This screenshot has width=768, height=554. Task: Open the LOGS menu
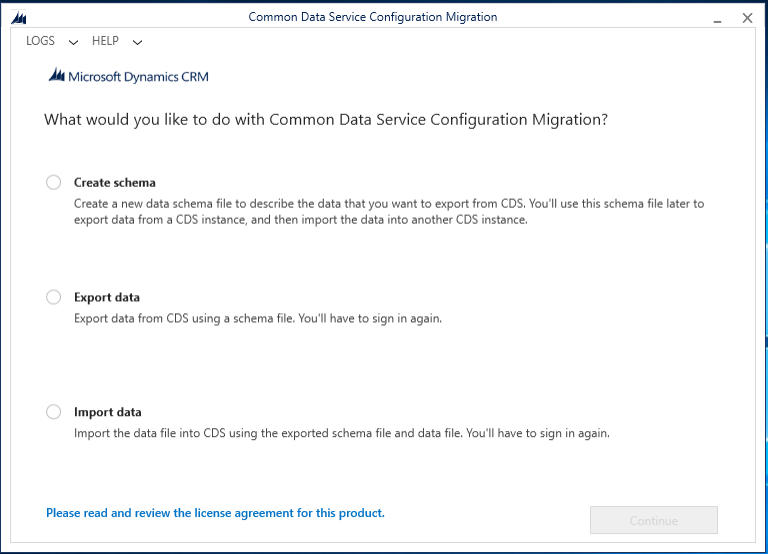coord(40,41)
